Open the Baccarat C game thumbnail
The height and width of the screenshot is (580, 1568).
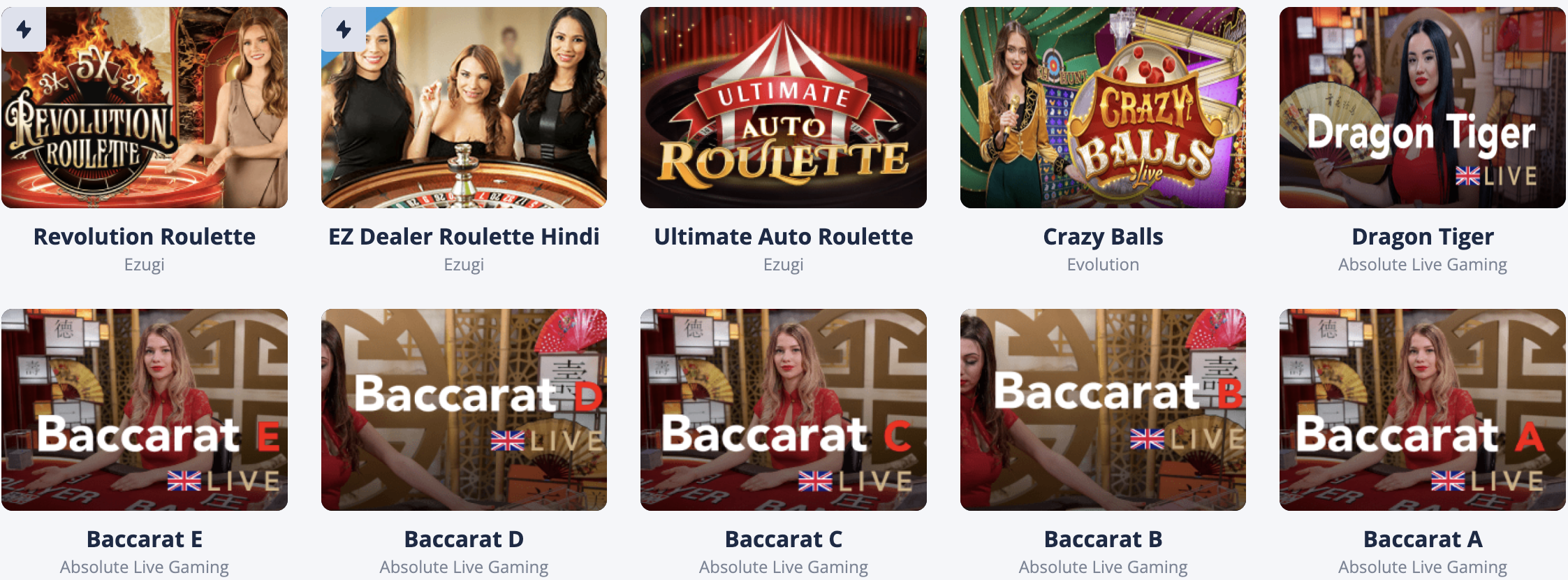tap(784, 409)
